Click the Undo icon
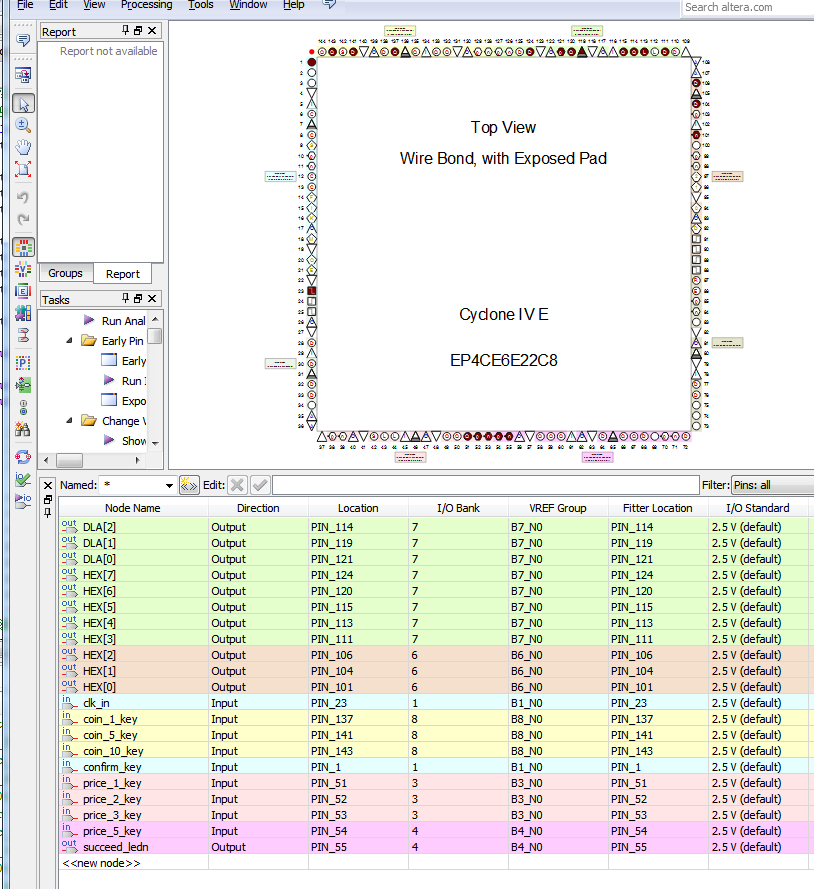 pyautogui.click(x=23, y=198)
